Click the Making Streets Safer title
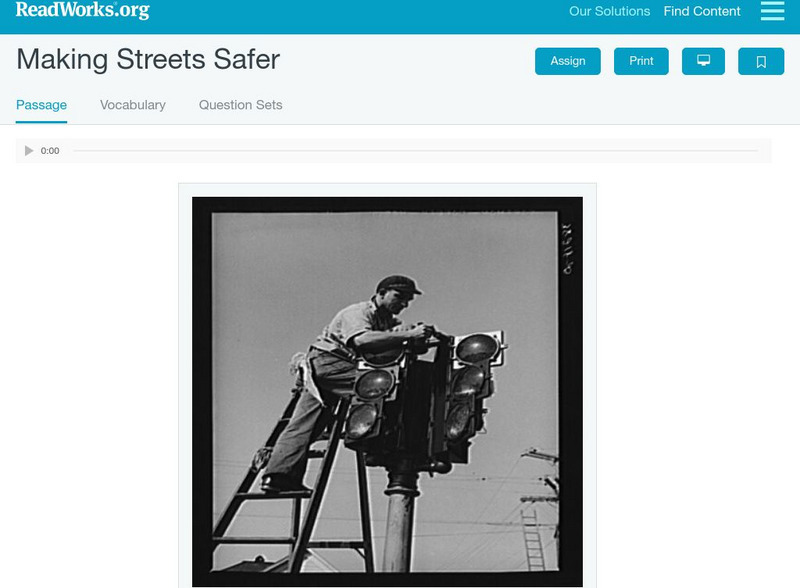Image resolution: width=800 pixels, height=588 pixels. tap(148, 59)
